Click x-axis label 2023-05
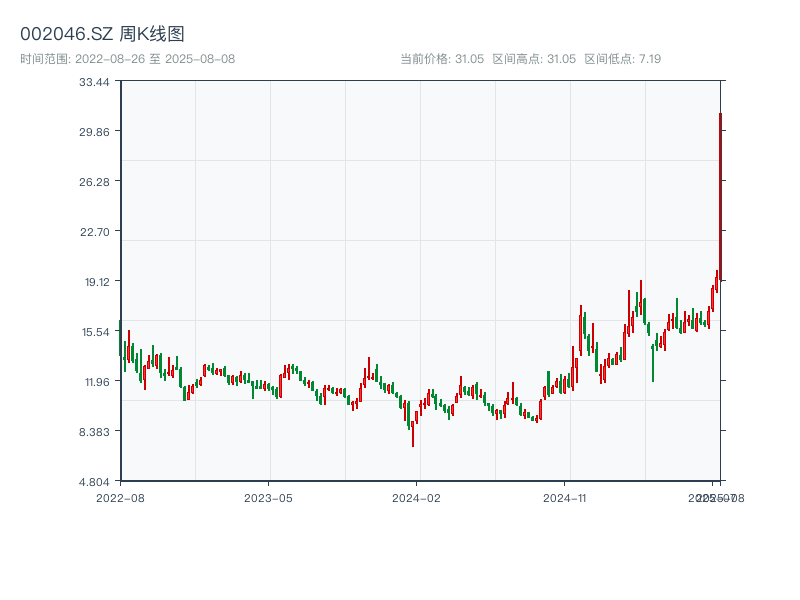Screen dimensions: 800x600 [268, 498]
